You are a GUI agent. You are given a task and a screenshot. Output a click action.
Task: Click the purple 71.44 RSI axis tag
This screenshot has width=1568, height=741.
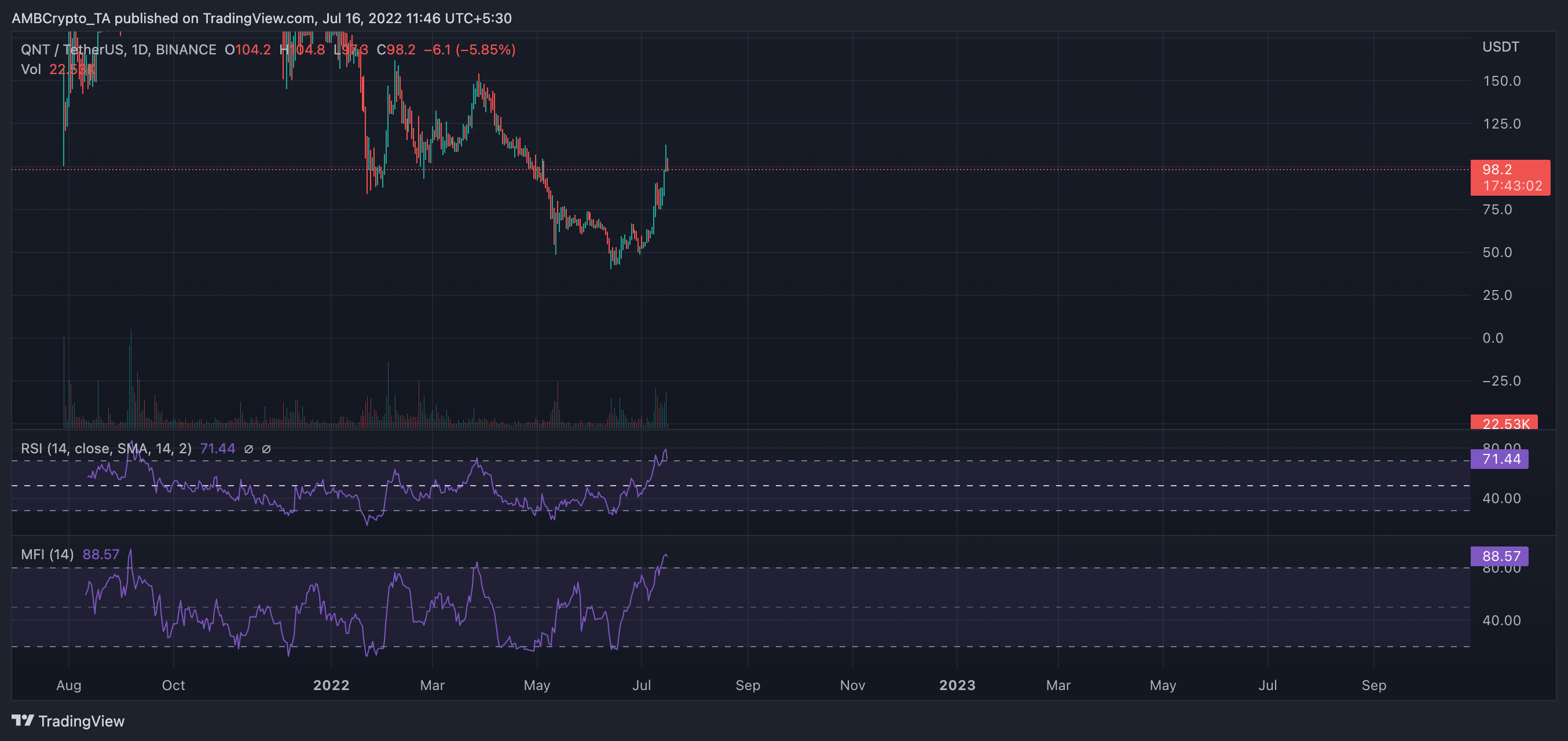[1499, 458]
